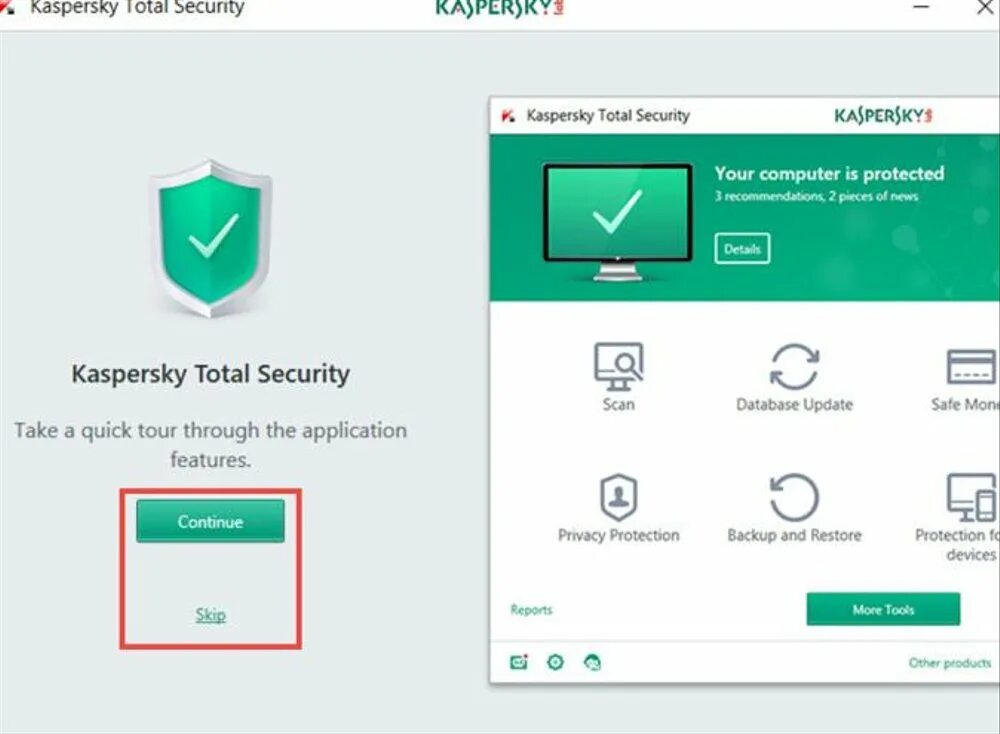Screen dimensions: 1000x734
Task: Click the large green shield checkmark image
Action: (211, 239)
